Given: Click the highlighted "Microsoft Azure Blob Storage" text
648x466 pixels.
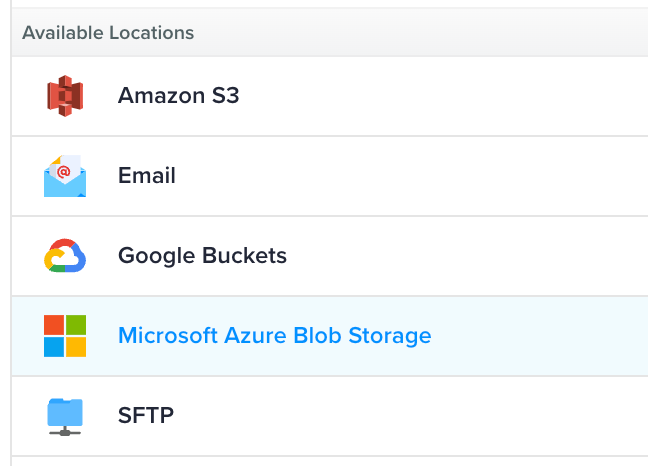Looking at the screenshot, I should tap(274, 336).
